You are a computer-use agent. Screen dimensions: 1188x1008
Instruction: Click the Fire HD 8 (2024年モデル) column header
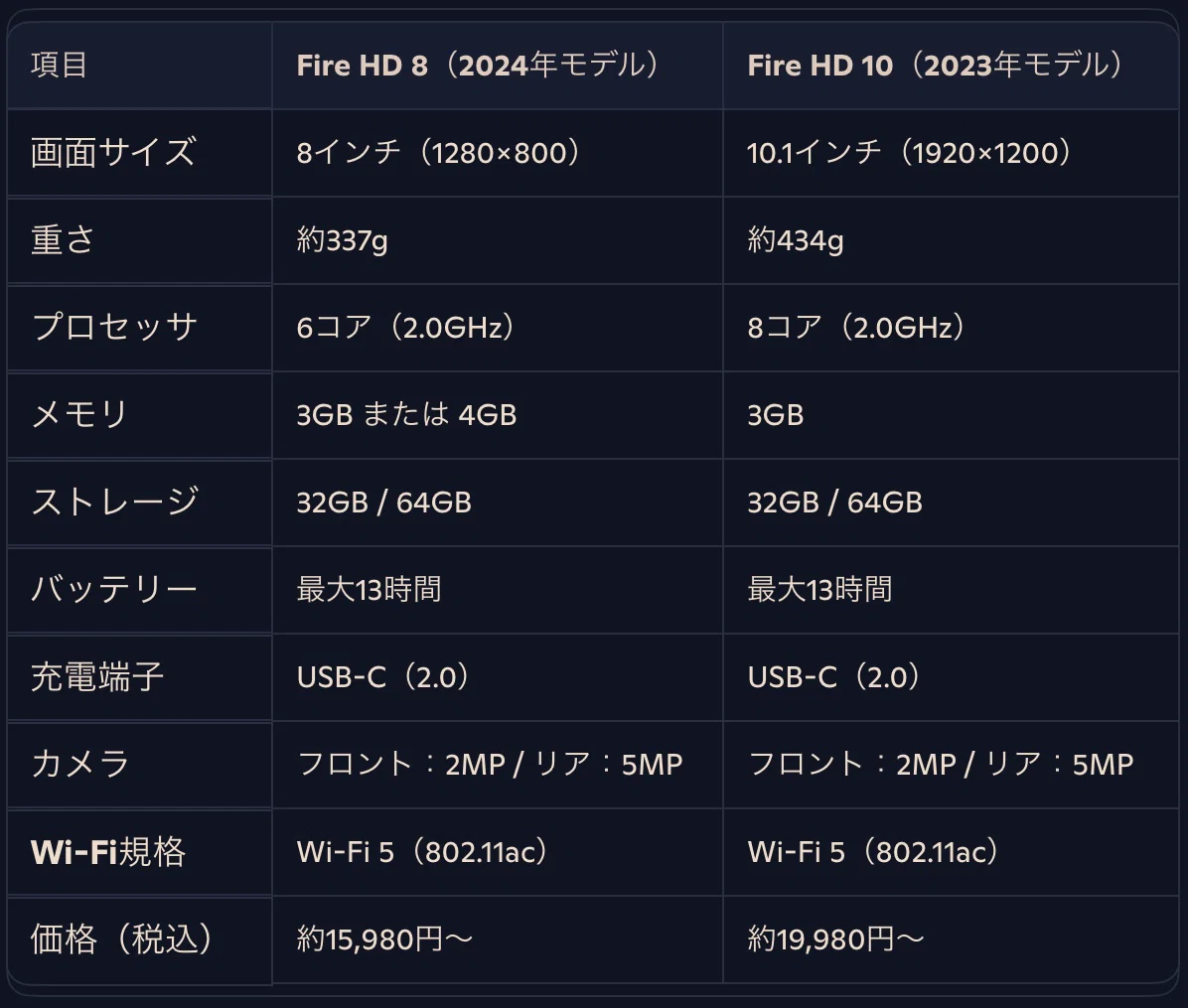[497, 66]
